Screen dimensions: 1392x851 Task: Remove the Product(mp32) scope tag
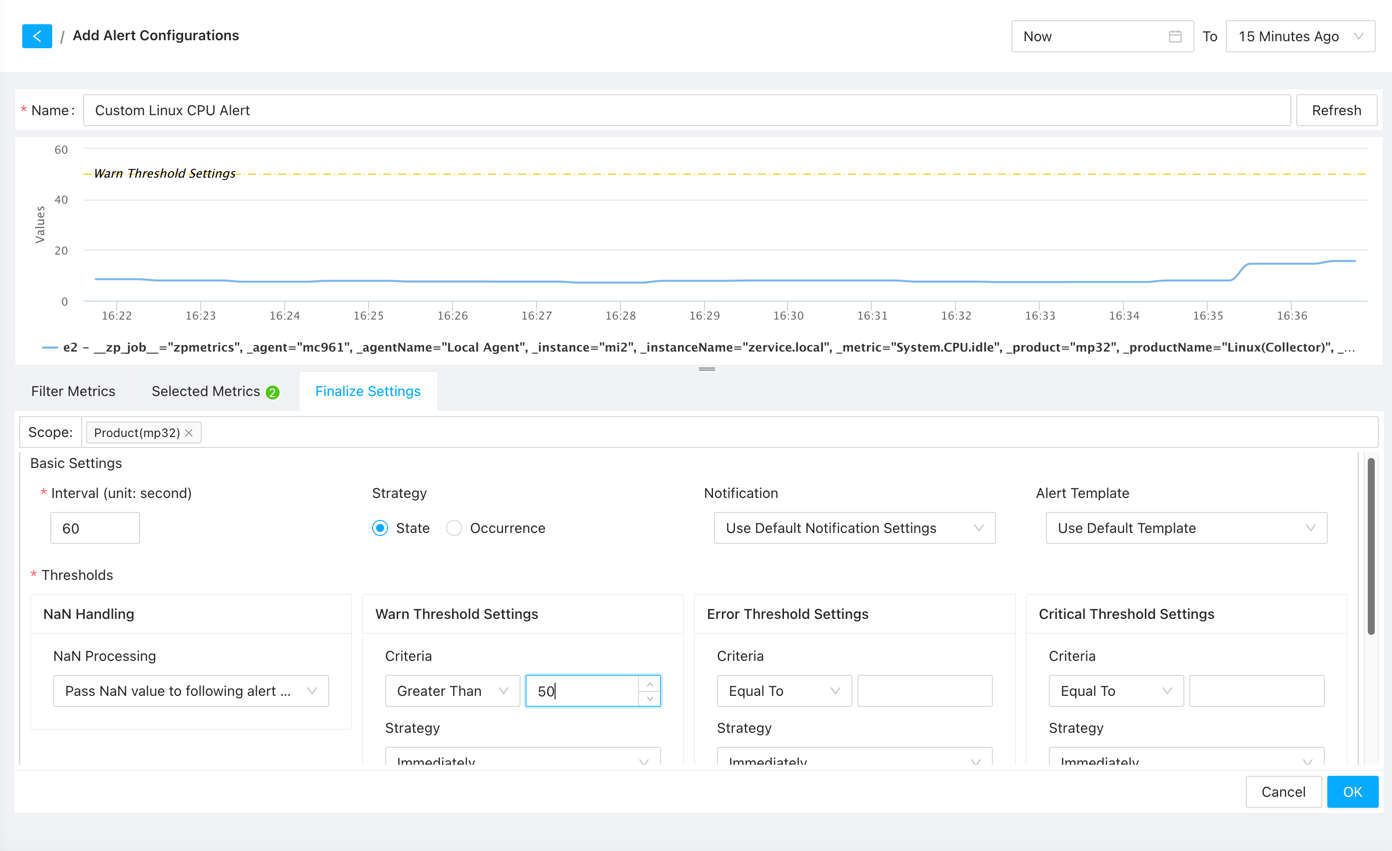tap(189, 433)
